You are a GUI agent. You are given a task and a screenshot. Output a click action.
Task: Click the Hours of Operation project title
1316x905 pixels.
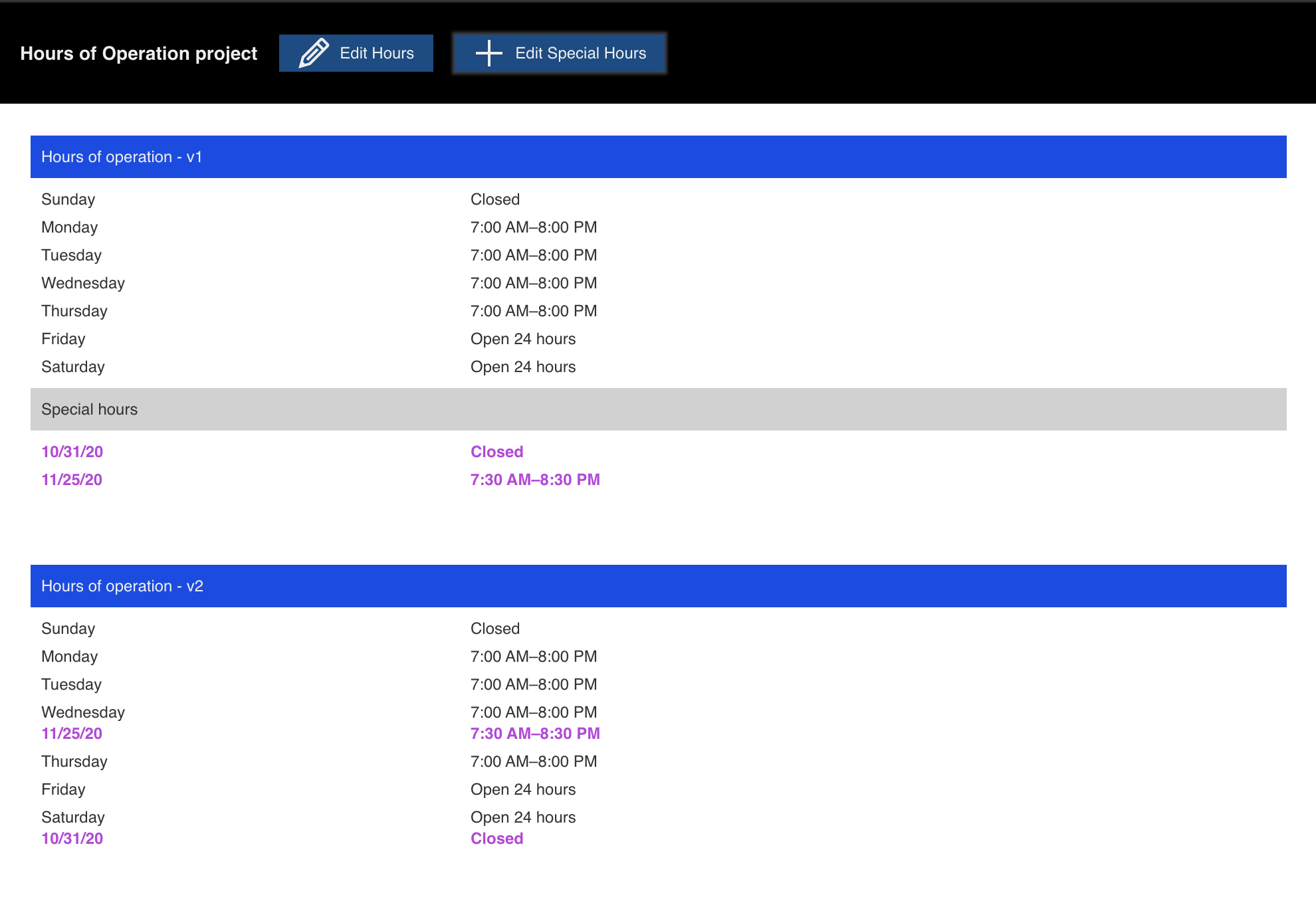coord(138,53)
